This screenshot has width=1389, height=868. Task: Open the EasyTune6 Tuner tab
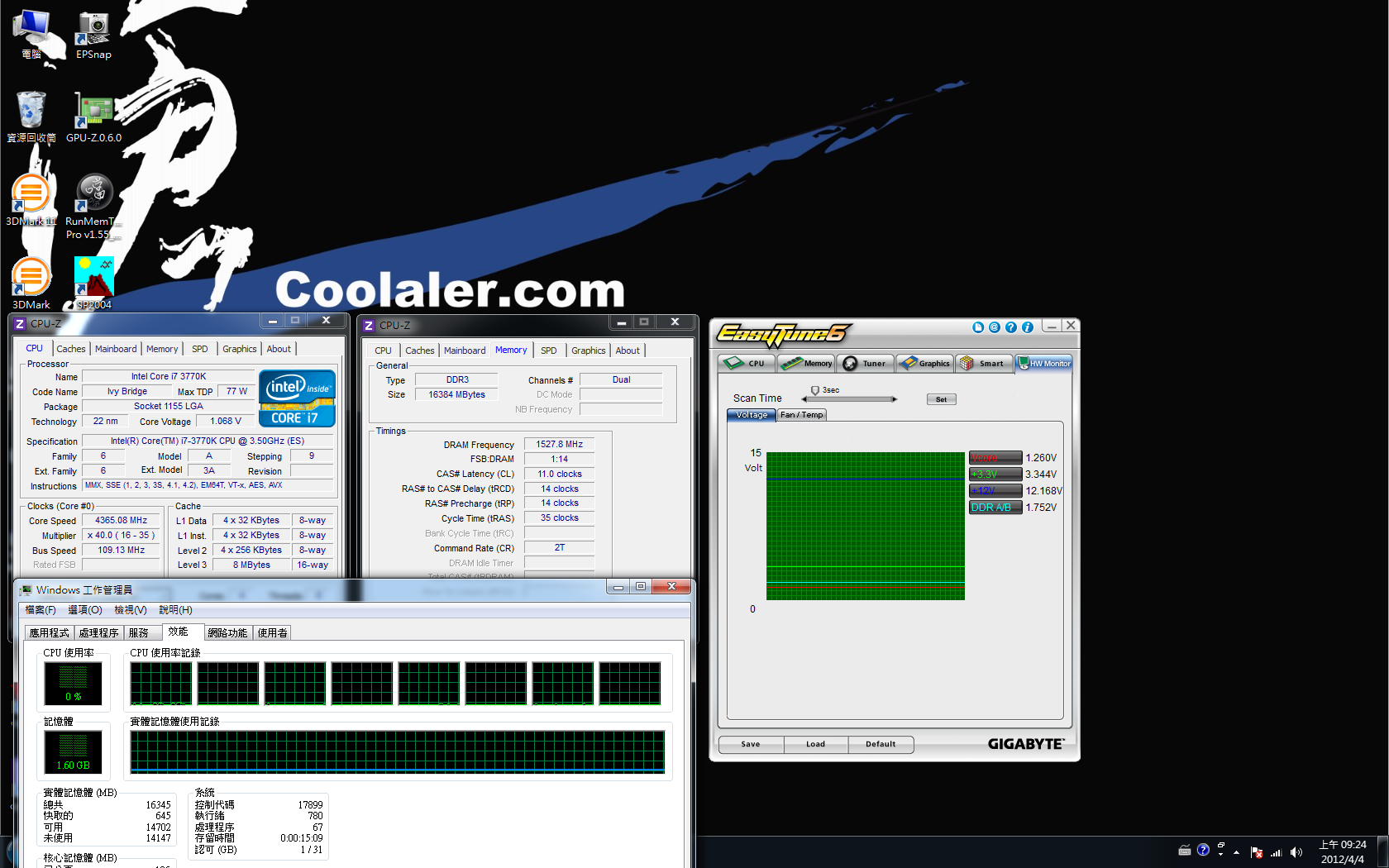tap(866, 363)
